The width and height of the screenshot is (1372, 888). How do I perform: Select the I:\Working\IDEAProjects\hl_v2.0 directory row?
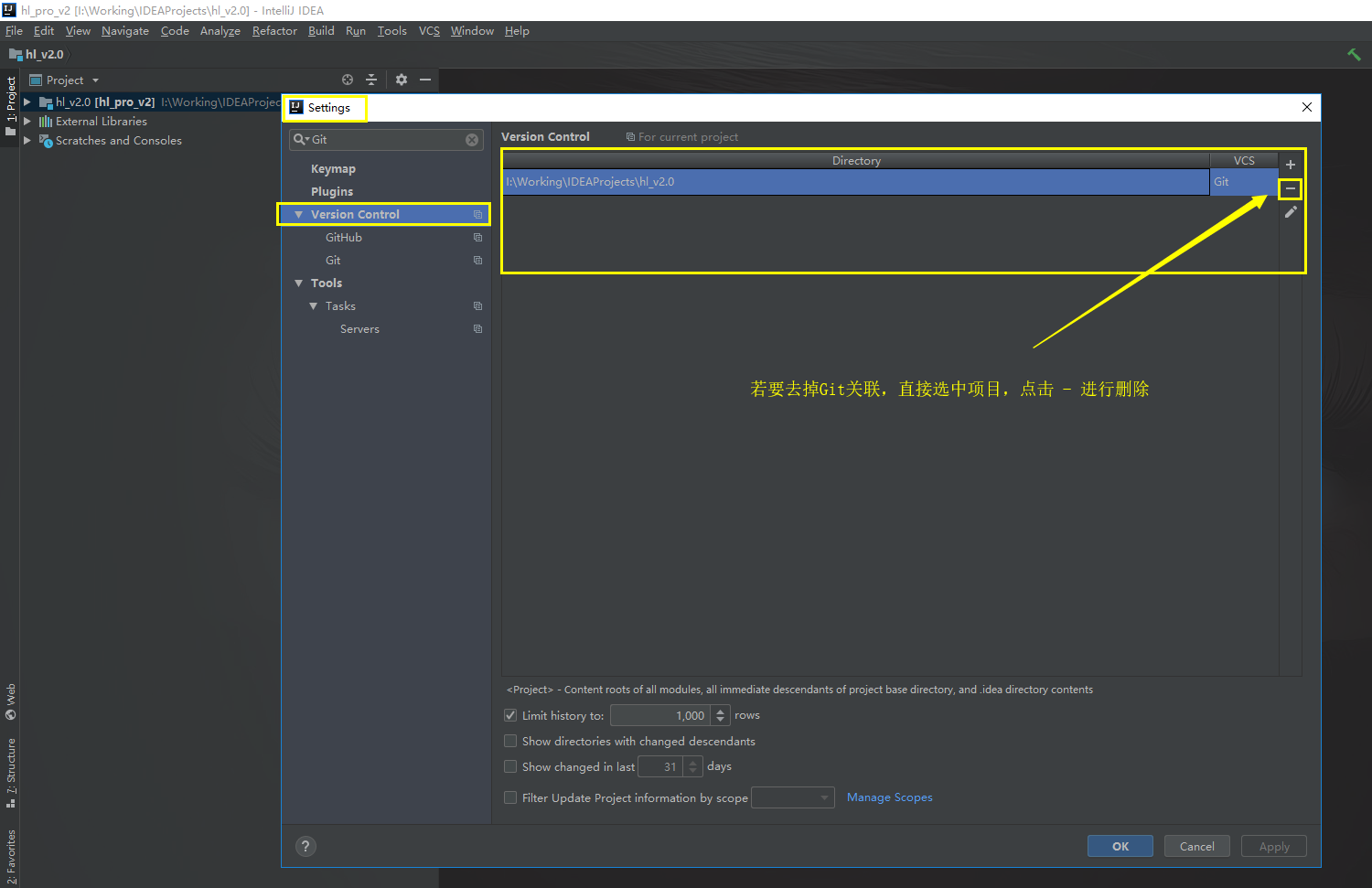click(855, 182)
